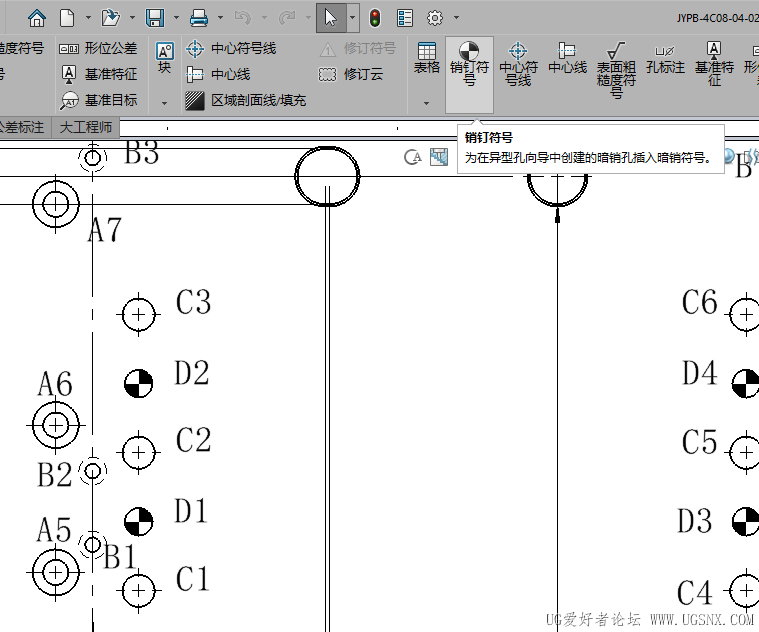Click the traffic light rebuild icon
Image resolution: width=759 pixels, height=632 pixels.
pyautogui.click(x=375, y=18)
